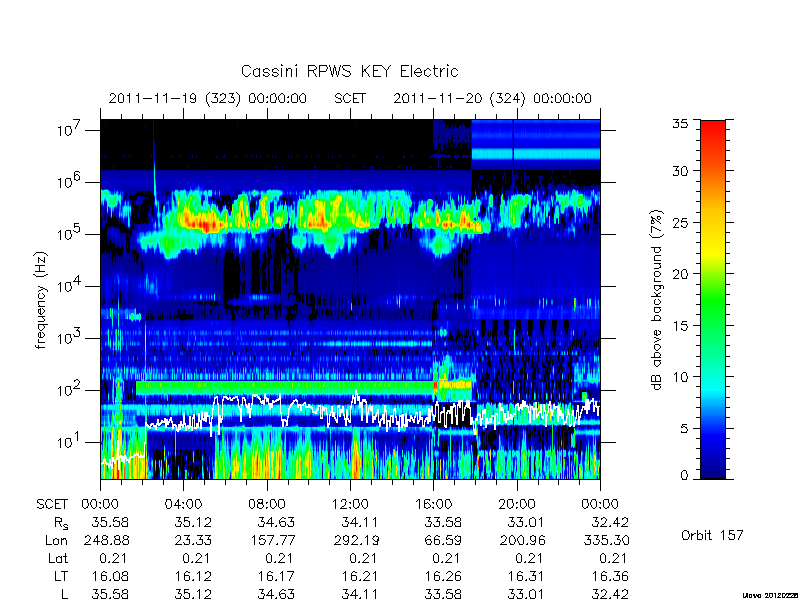
Task: Click the '35' colorbar tick label
Action: click(683, 124)
